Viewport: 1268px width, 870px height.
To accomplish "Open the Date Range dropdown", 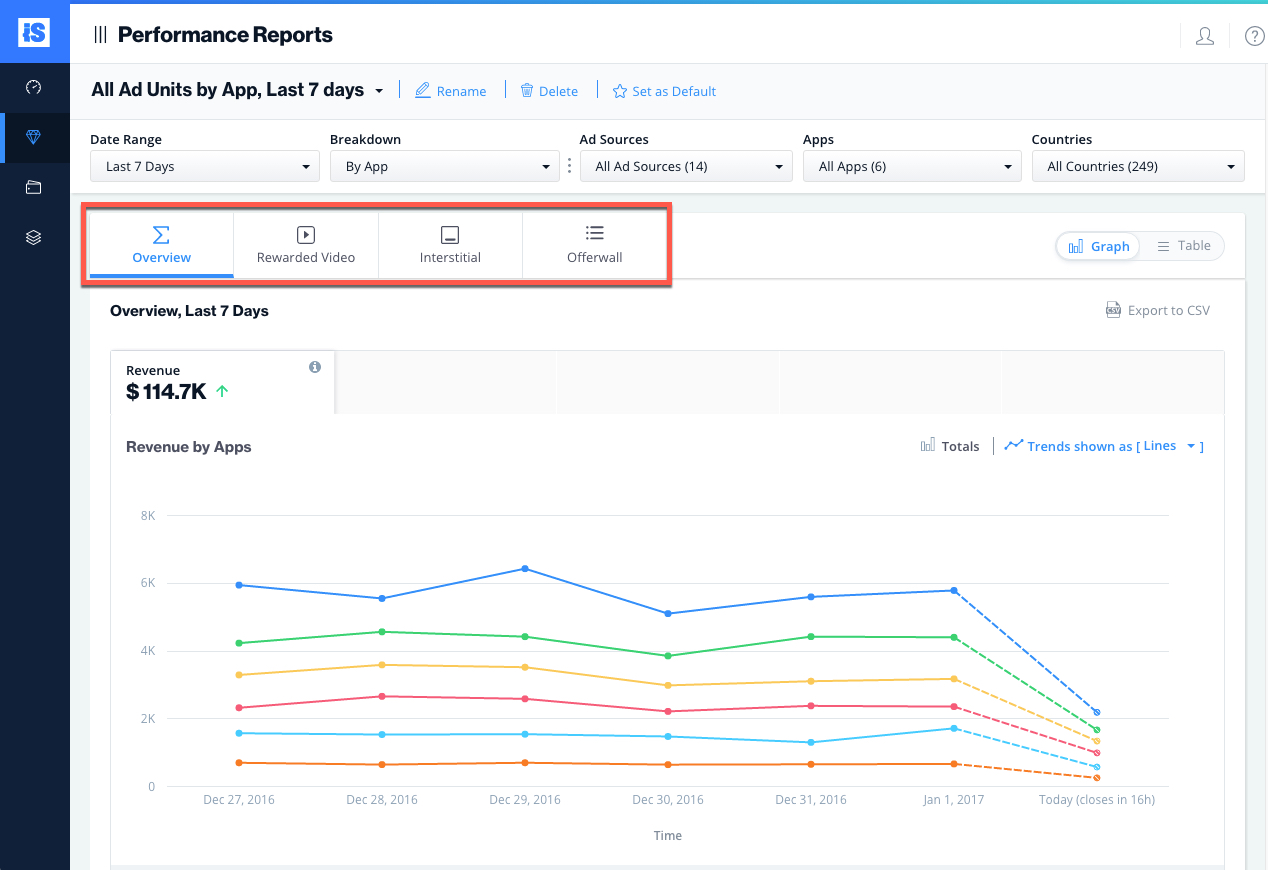I will click(x=204, y=165).
